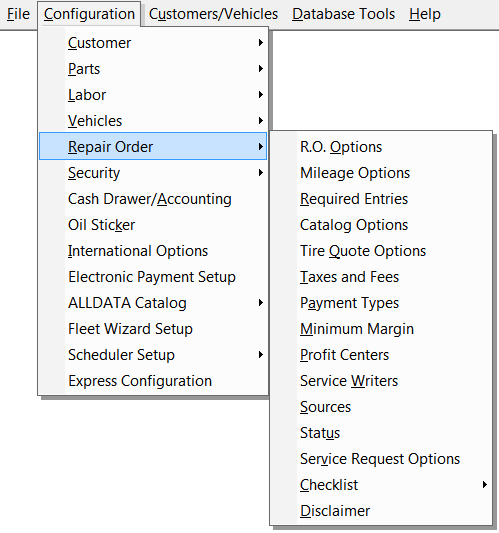Open the Customers/Vehicles menu
Viewport: 499px width, 533px height.
click(x=213, y=14)
